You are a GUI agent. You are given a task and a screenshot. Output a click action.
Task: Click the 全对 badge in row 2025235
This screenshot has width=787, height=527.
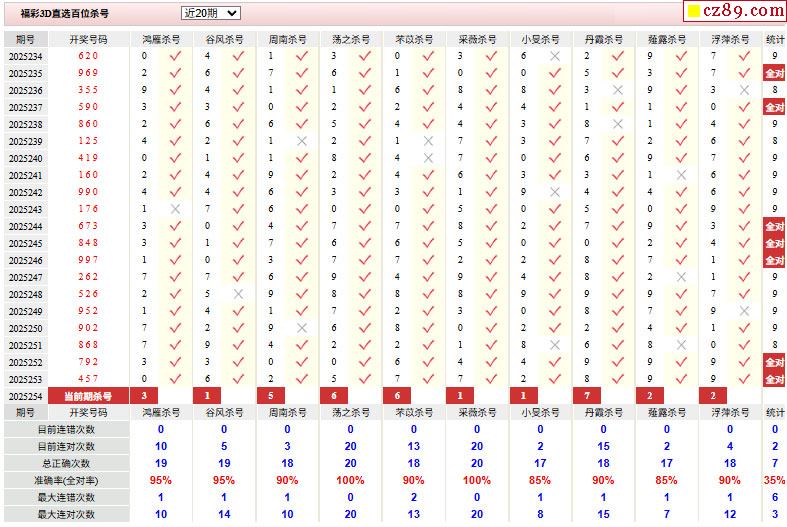[774, 73]
